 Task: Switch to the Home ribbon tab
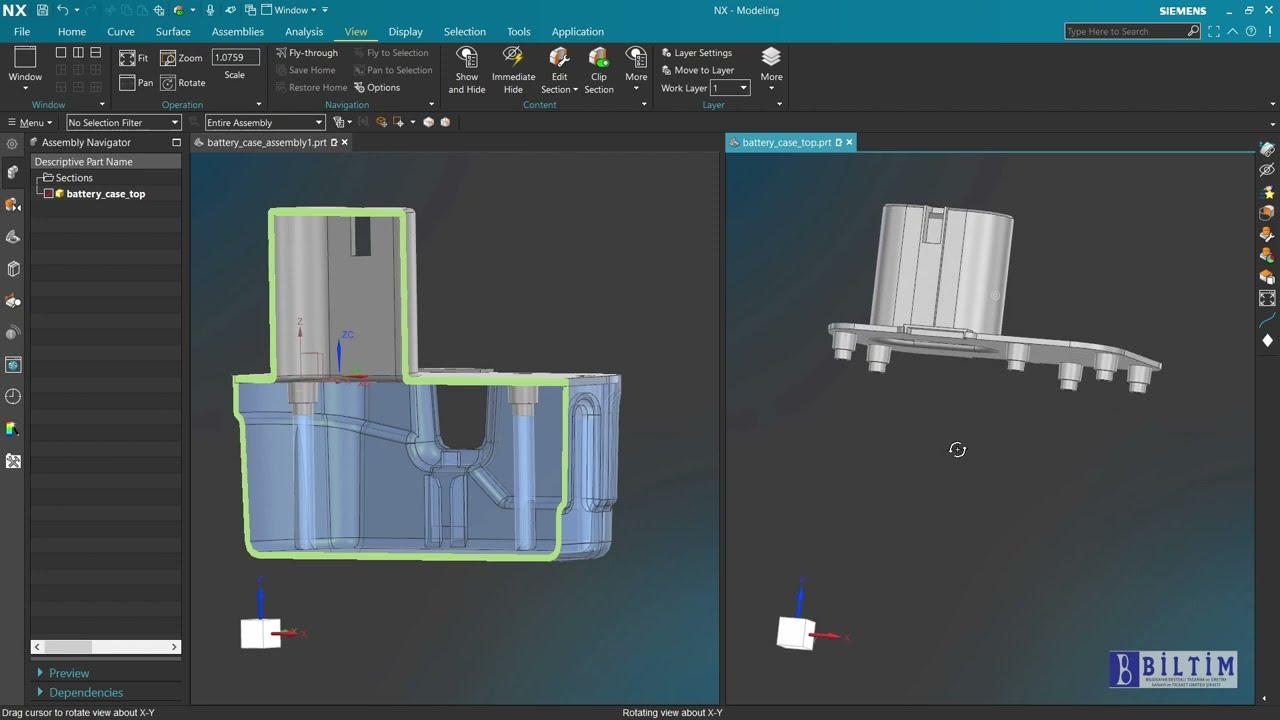72,31
